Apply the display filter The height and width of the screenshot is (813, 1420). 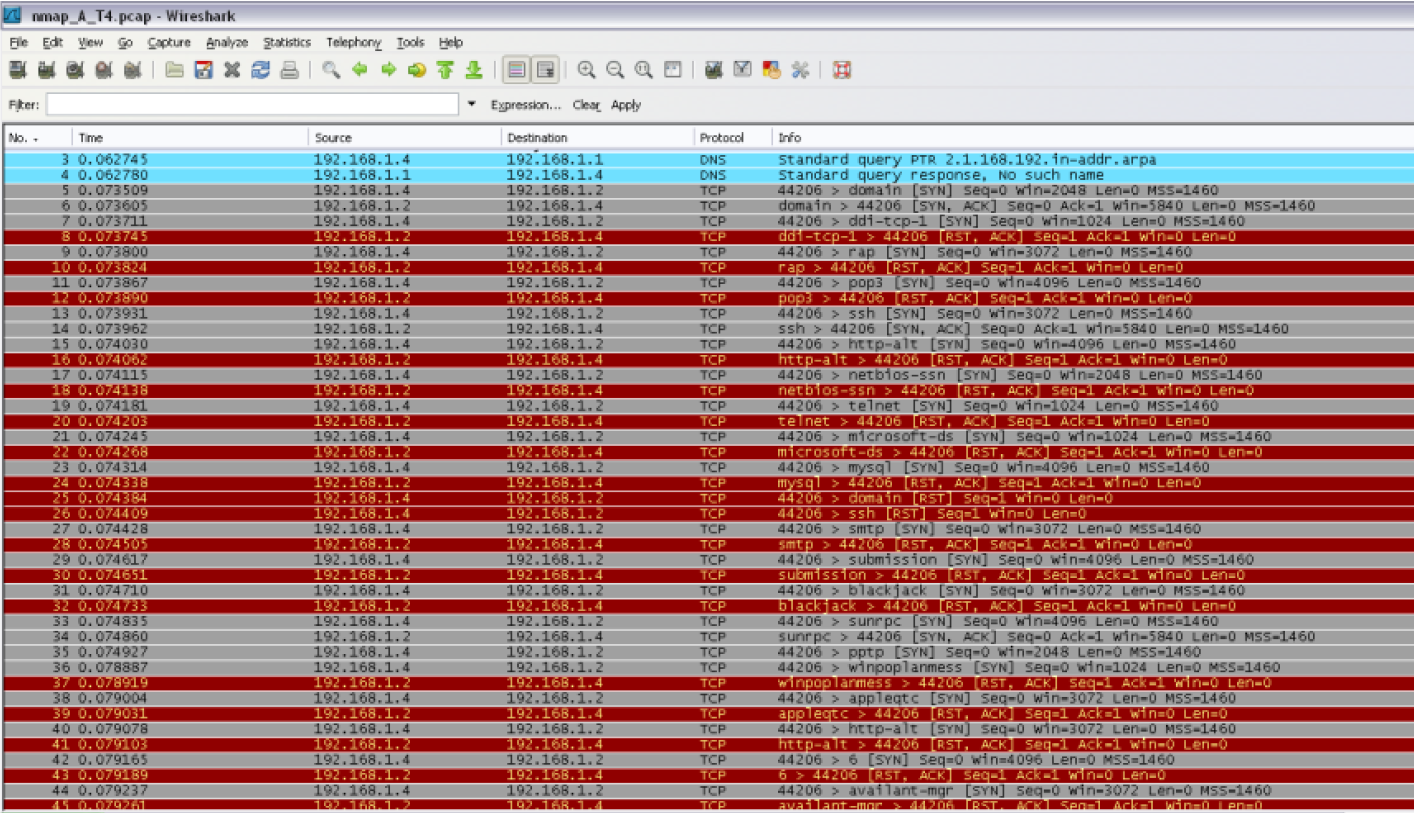[x=626, y=105]
